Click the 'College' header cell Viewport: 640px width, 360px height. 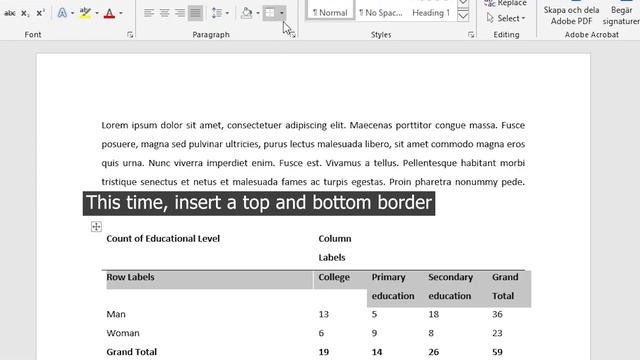pyautogui.click(x=334, y=277)
